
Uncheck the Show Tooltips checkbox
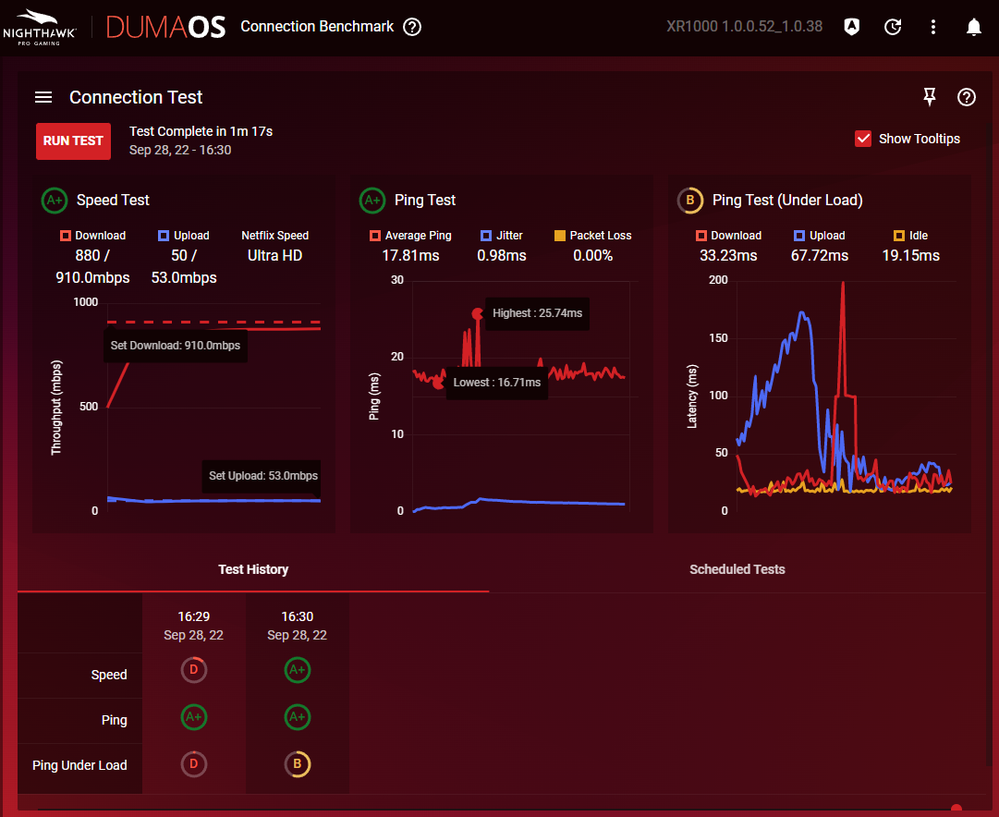pos(864,139)
